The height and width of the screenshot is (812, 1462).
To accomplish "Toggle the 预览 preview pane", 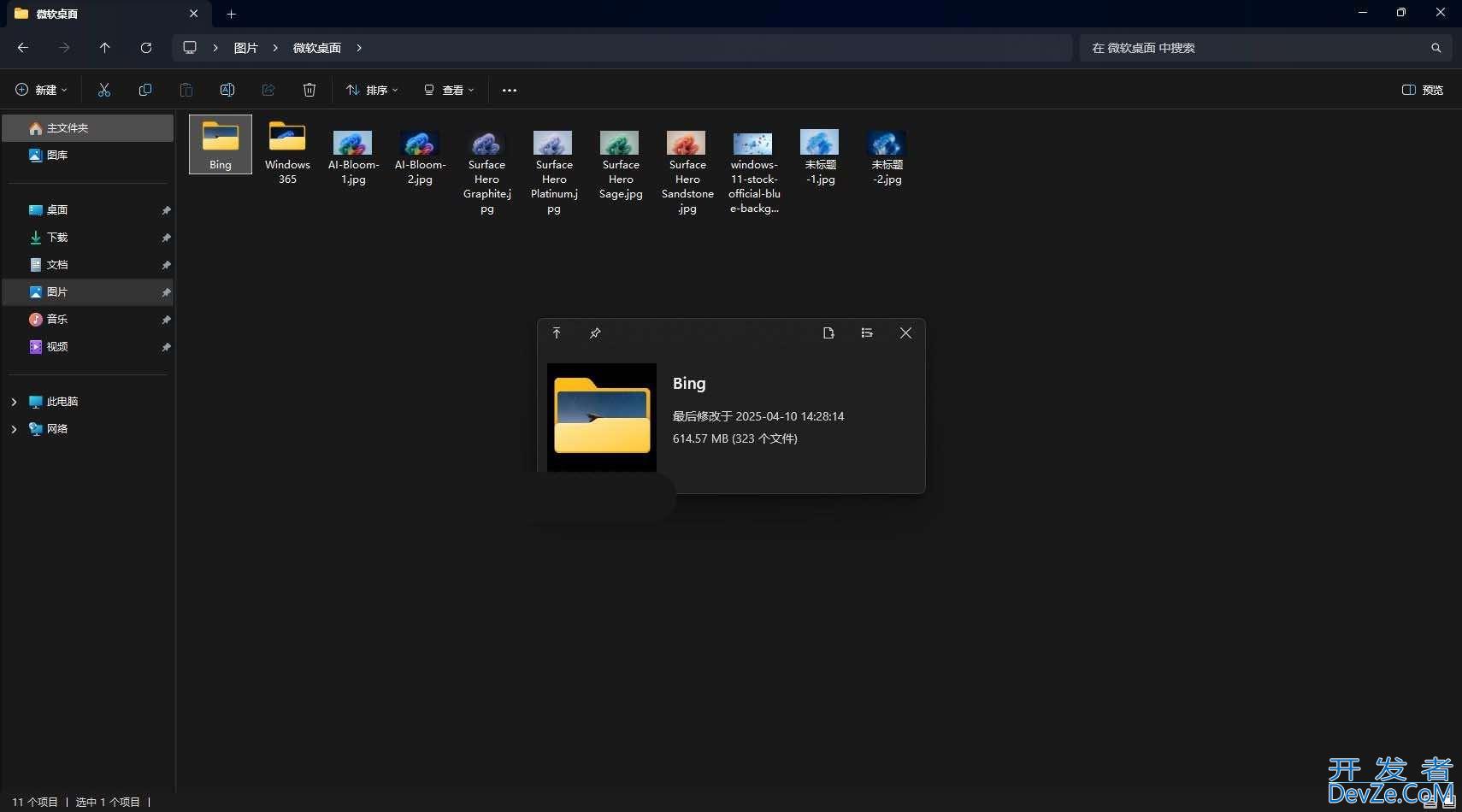I will tap(1423, 90).
